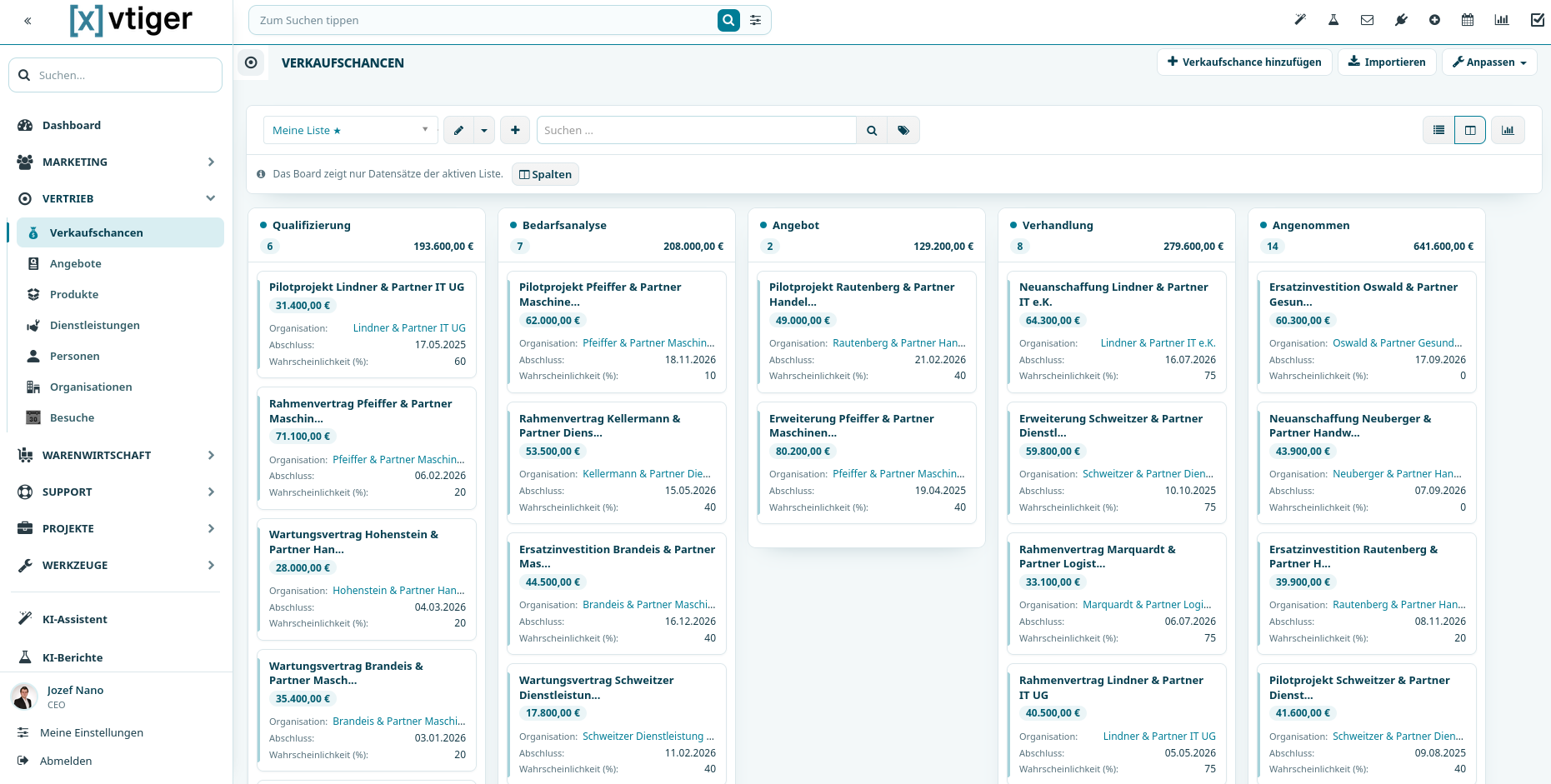This screenshot has width=1551, height=784.
Task: Switch to chart view toggle
Action: pos(1508,130)
